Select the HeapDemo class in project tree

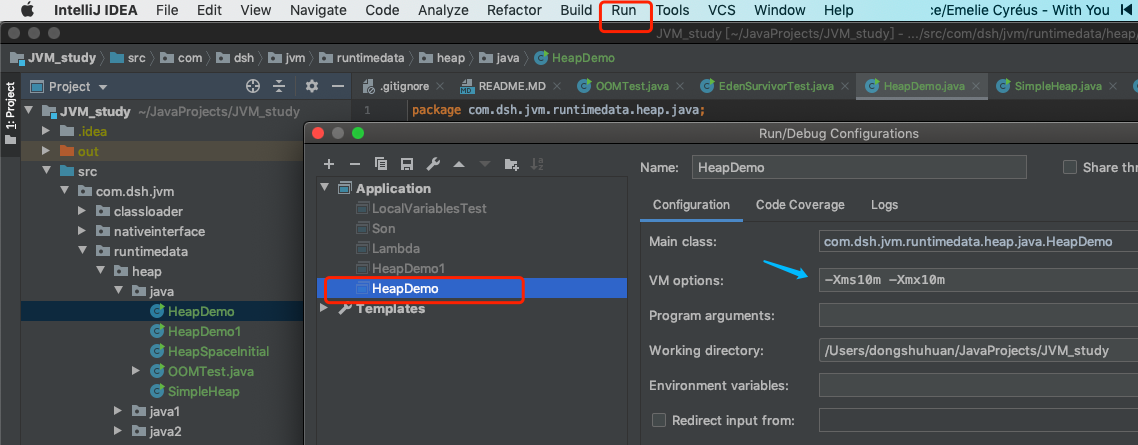[x=201, y=311]
